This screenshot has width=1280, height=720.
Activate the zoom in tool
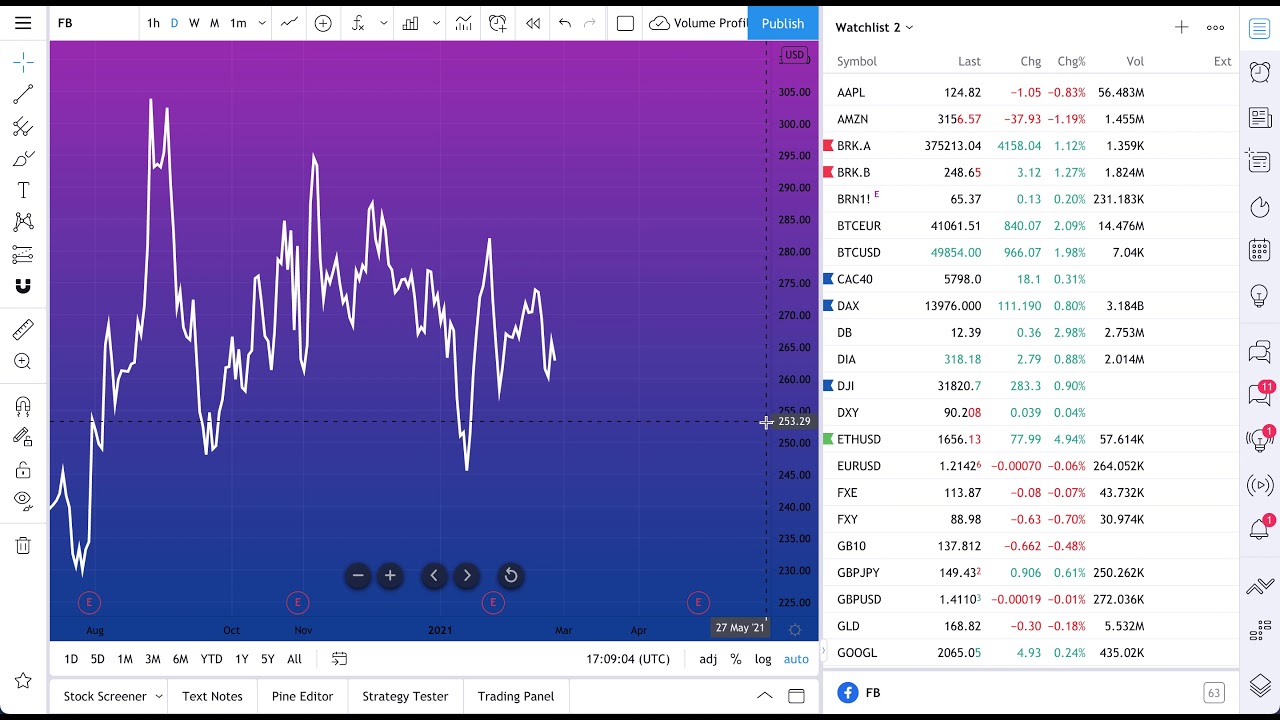point(23,362)
